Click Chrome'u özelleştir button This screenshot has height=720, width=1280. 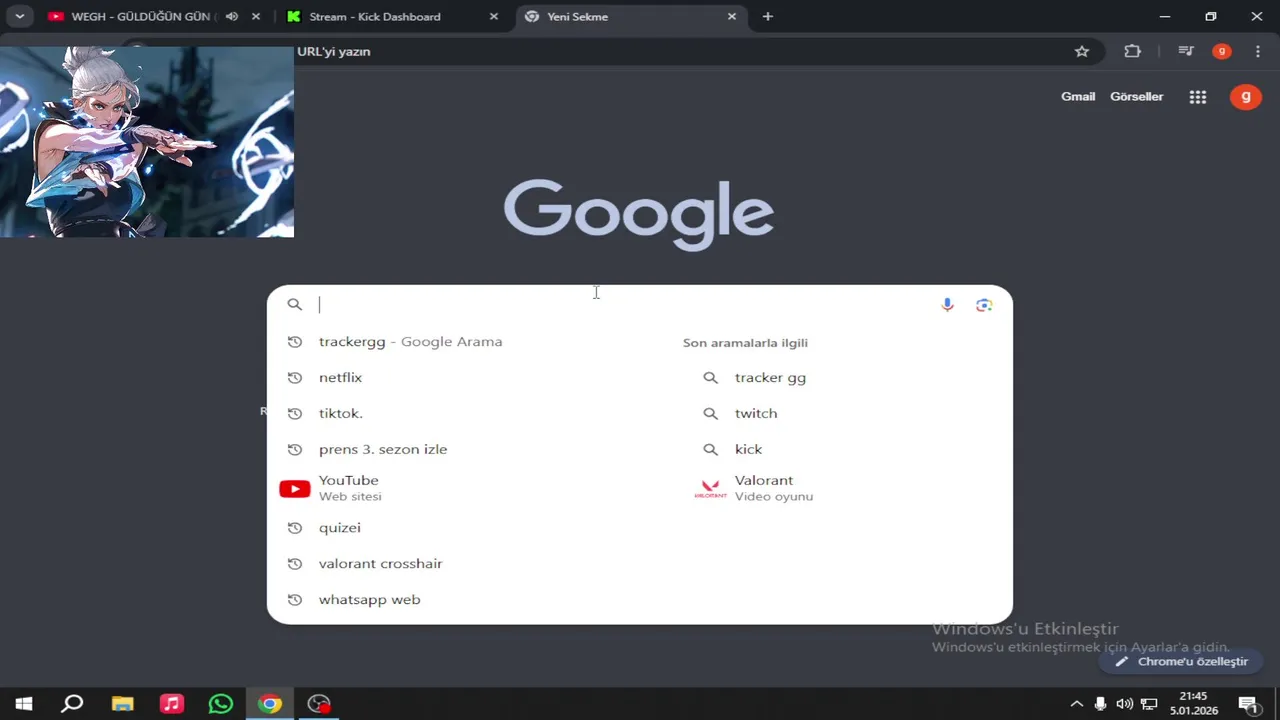(x=1181, y=662)
